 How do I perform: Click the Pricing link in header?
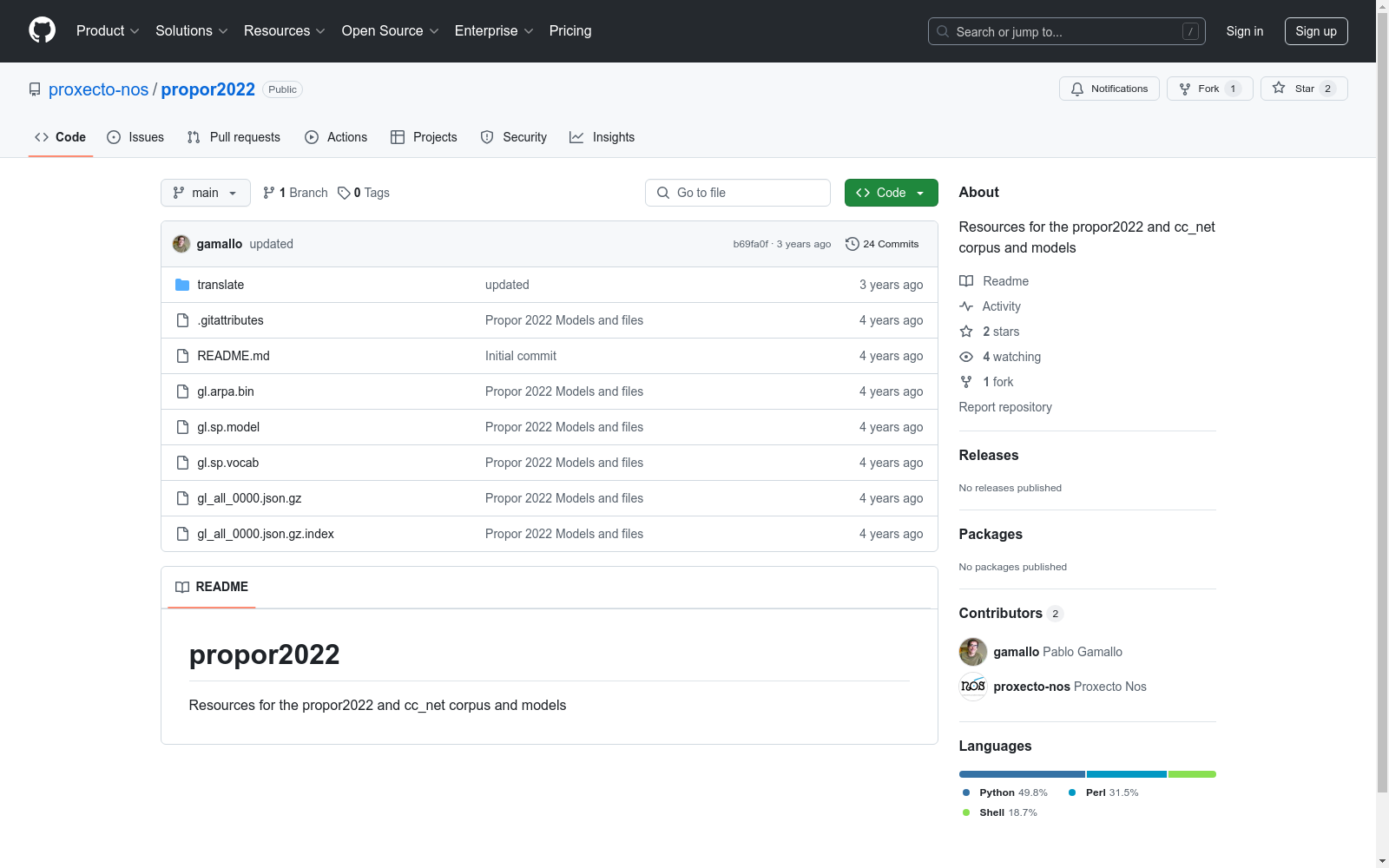[x=570, y=31]
